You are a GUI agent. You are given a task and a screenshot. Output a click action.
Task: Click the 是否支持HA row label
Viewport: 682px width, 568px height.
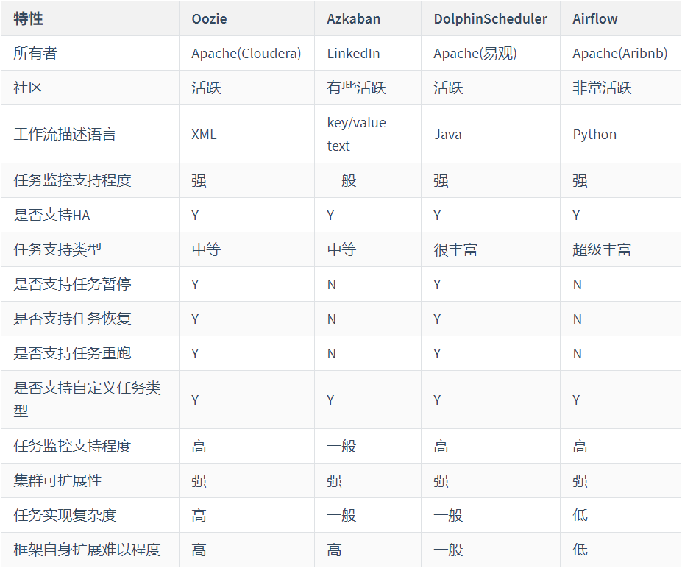click(x=52, y=215)
